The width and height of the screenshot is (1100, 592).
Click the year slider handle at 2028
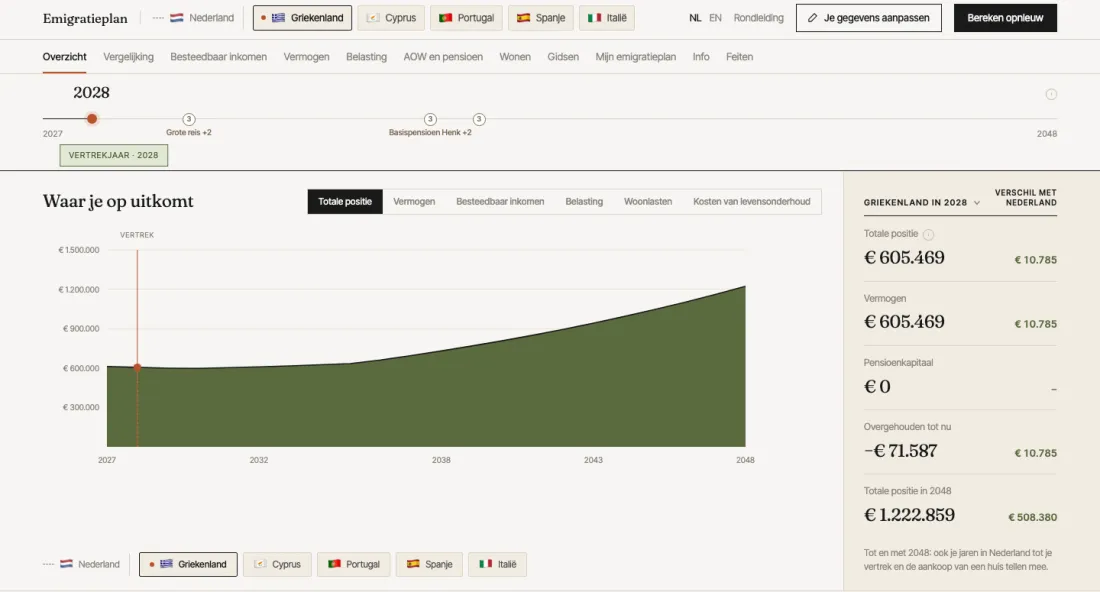[92, 119]
